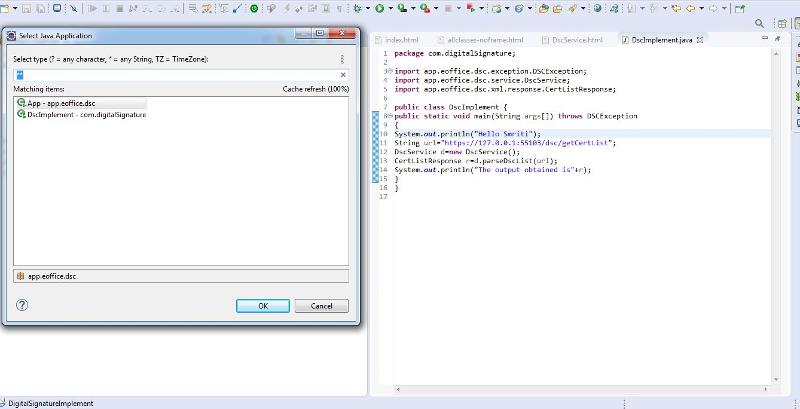
Task: Click the green Coverage circle icon
Action: (254, 8)
